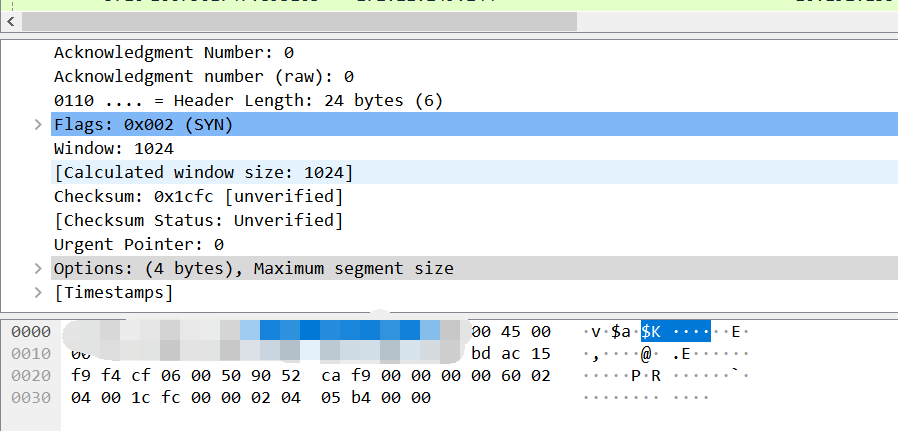This screenshot has height=431, width=898.
Task: Select the Urgent Pointer: 0 field
Action: pyautogui.click(x=138, y=245)
